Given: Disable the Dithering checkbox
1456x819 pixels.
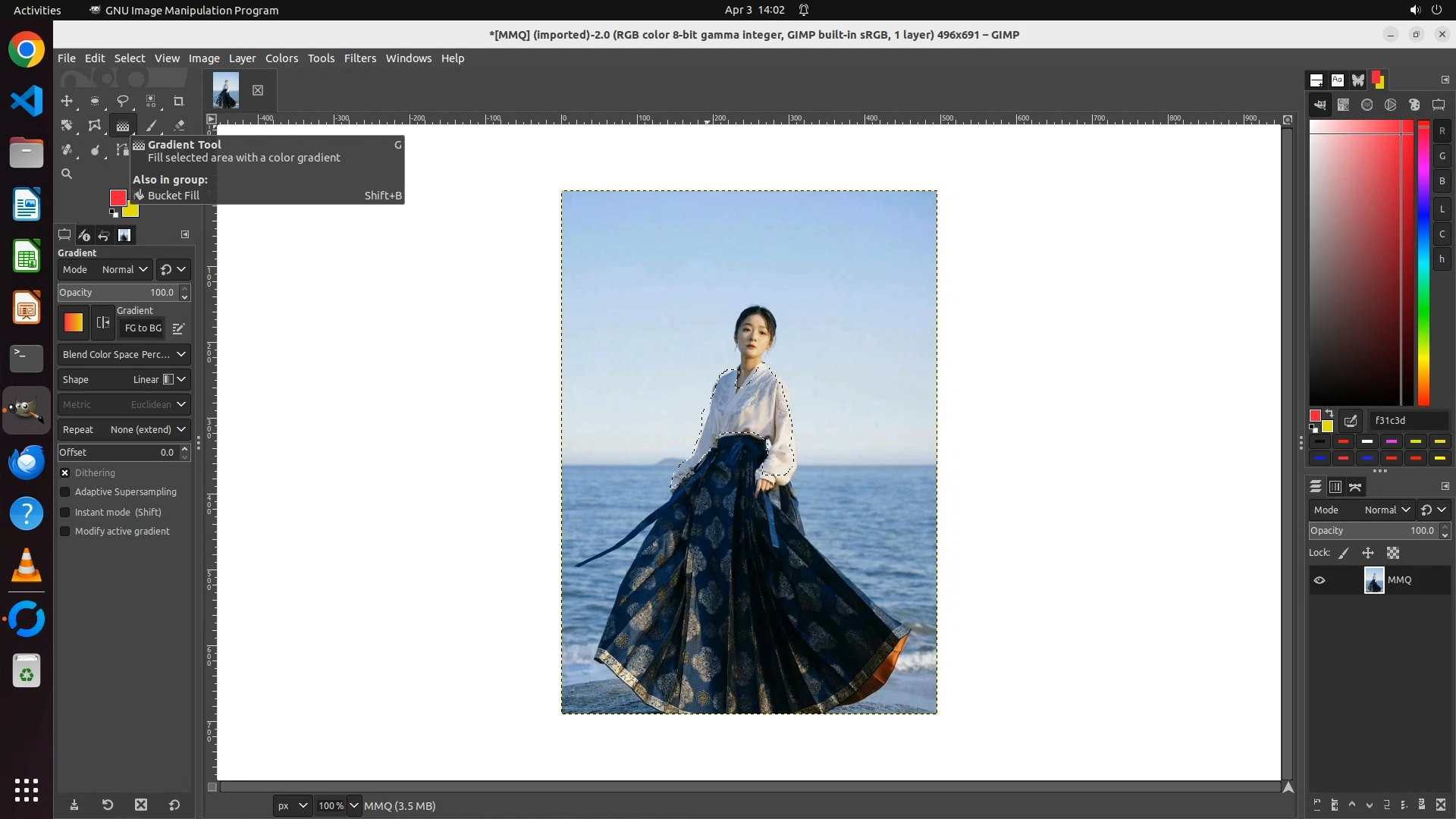Looking at the screenshot, I should pos(65,472).
